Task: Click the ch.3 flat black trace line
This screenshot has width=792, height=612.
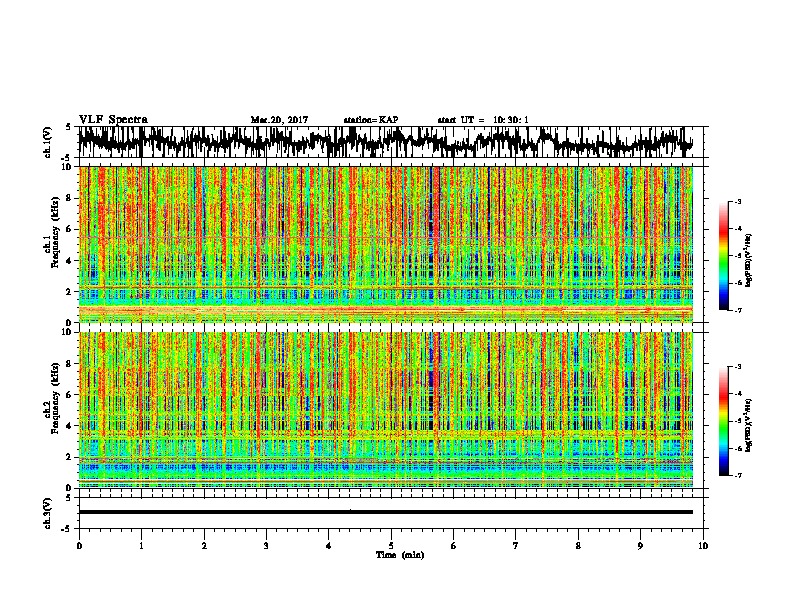Action: tap(386, 512)
